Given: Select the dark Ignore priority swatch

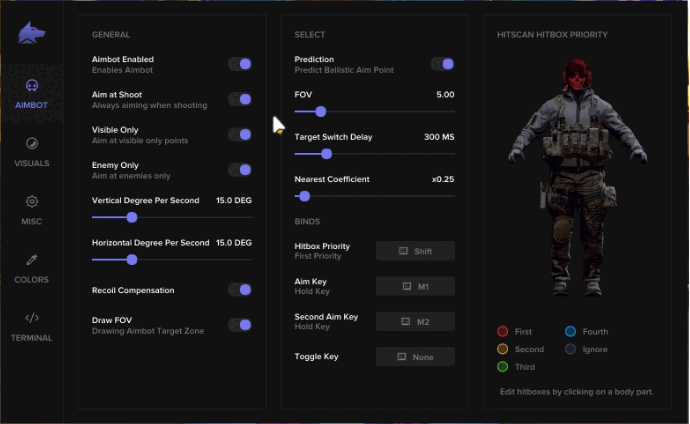Looking at the screenshot, I should pyautogui.click(x=570, y=349).
